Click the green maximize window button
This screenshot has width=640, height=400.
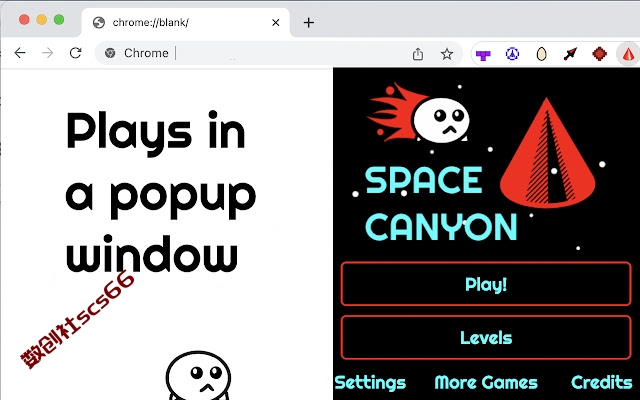click(x=59, y=20)
